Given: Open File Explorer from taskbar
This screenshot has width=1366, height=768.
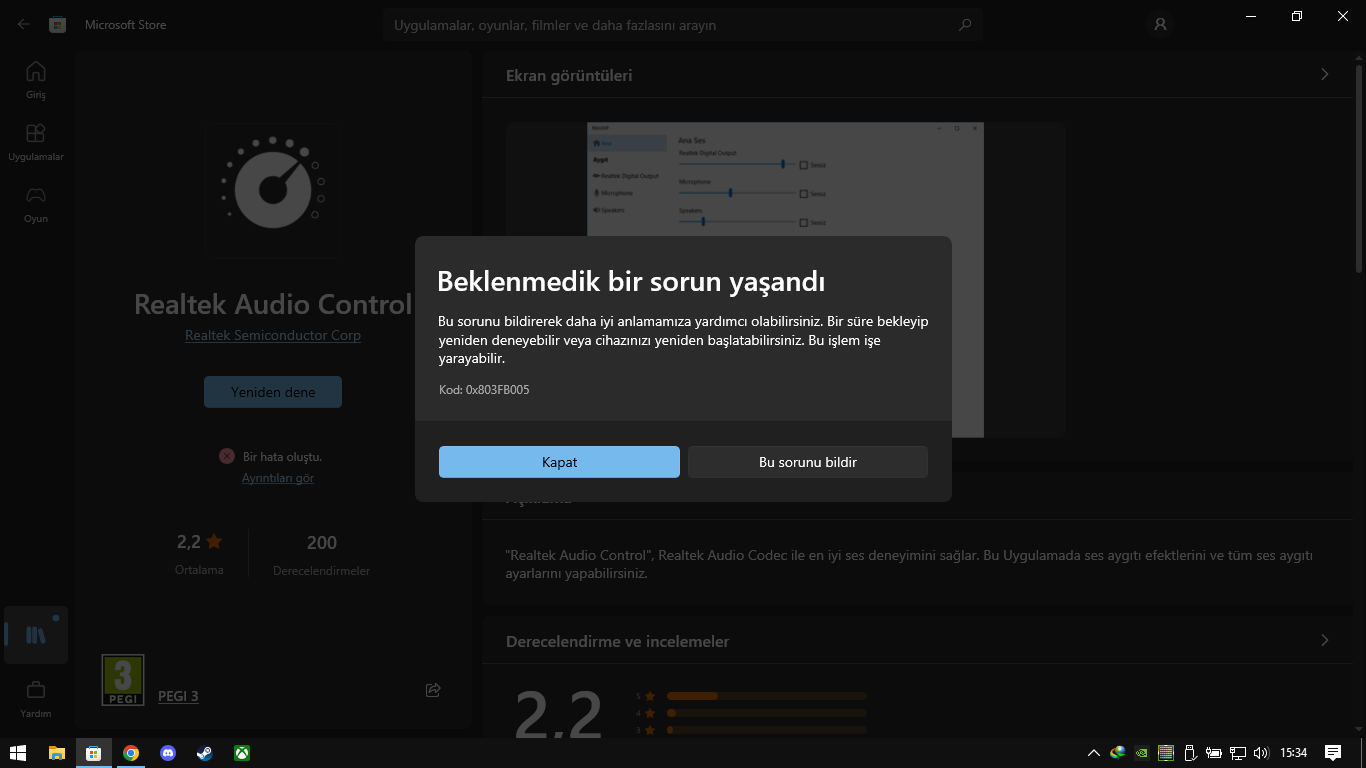Looking at the screenshot, I should [56, 753].
